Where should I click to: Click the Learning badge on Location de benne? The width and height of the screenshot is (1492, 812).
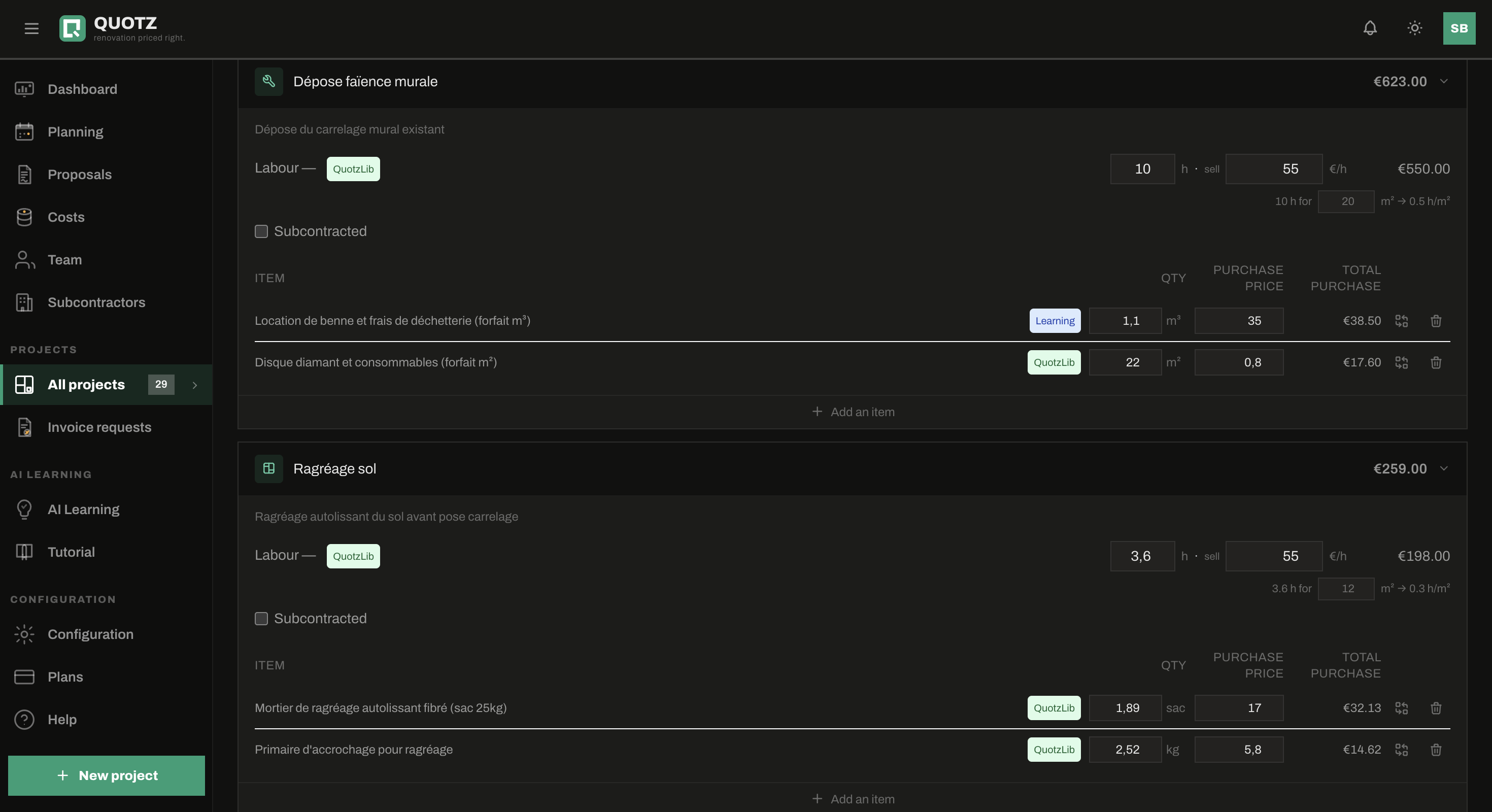click(1055, 321)
